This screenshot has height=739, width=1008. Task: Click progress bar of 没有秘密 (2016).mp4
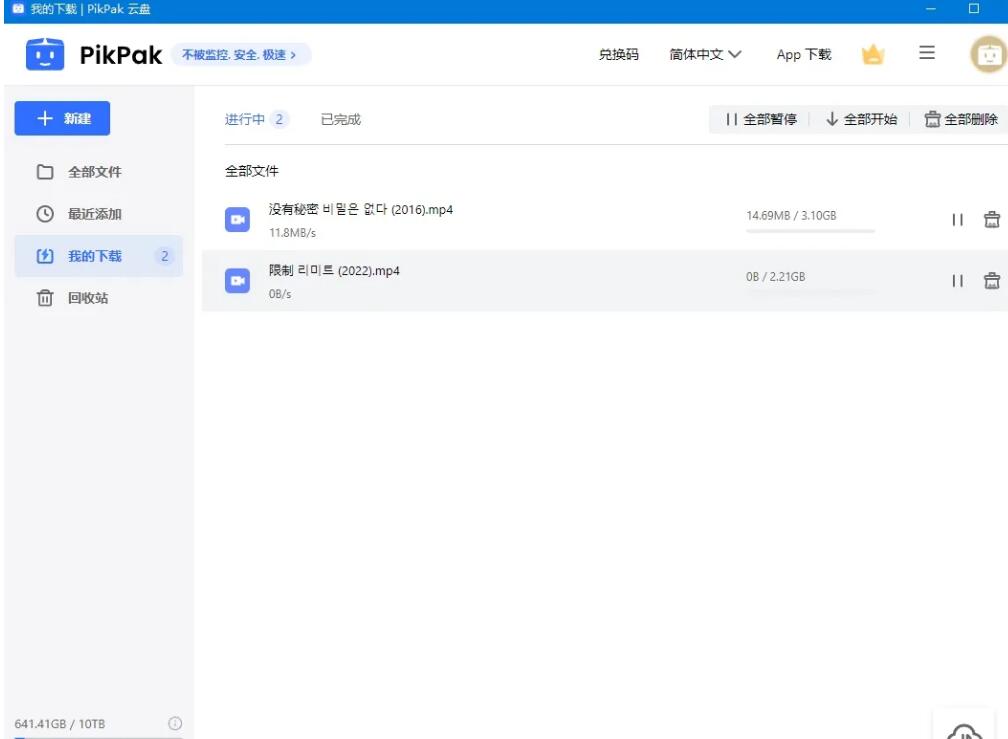(x=810, y=231)
